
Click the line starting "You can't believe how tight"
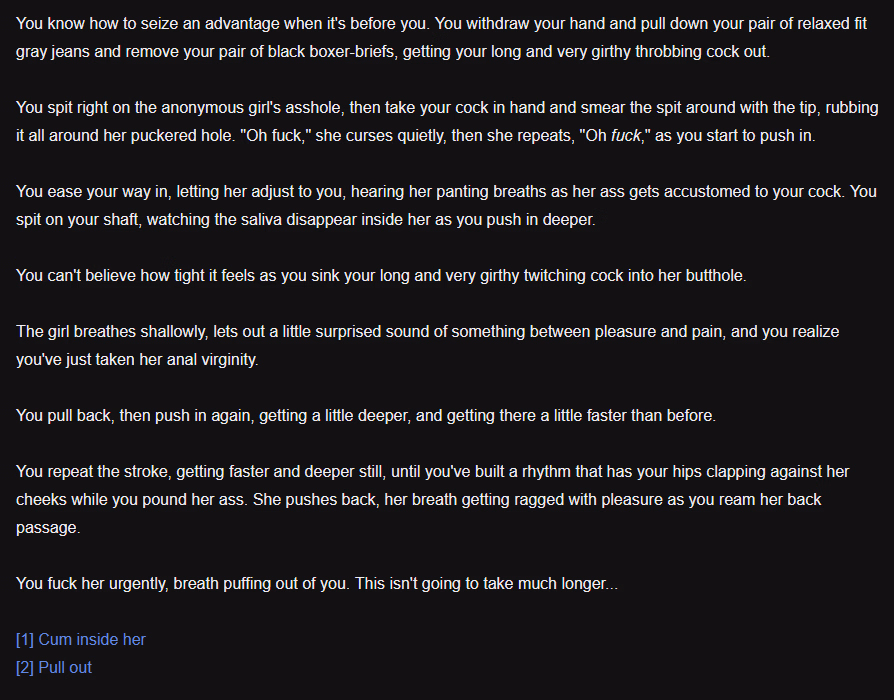pos(381,275)
